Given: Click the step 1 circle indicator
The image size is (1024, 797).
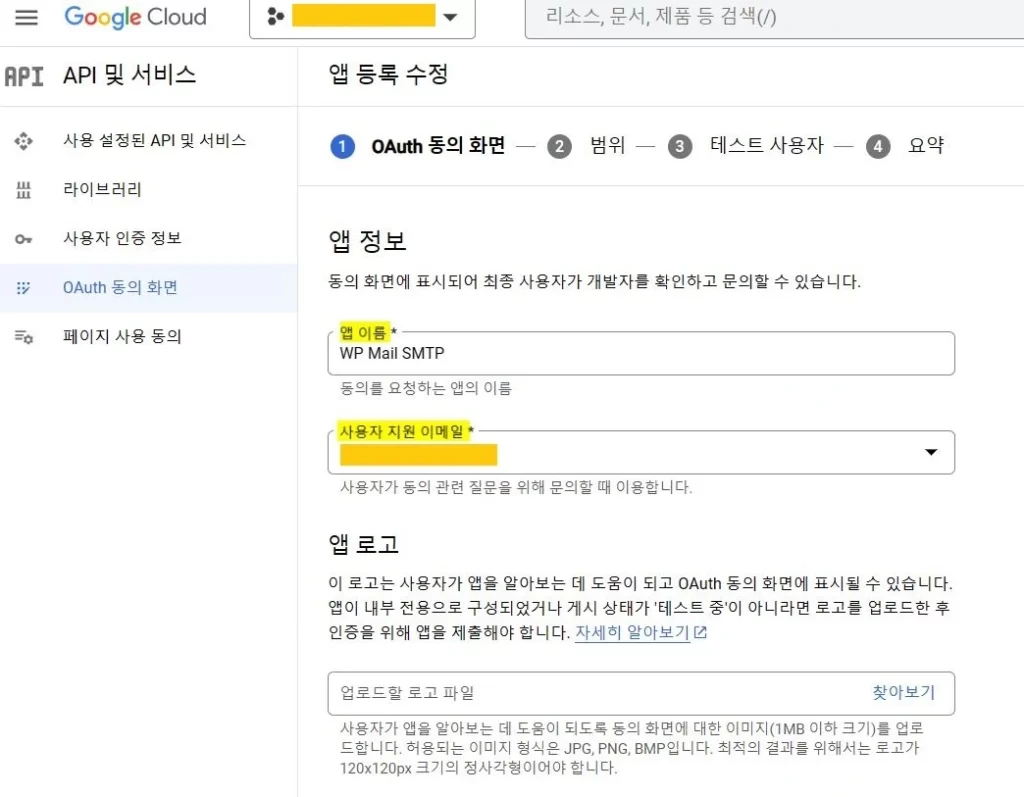Looking at the screenshot, I should pos(341,146).
